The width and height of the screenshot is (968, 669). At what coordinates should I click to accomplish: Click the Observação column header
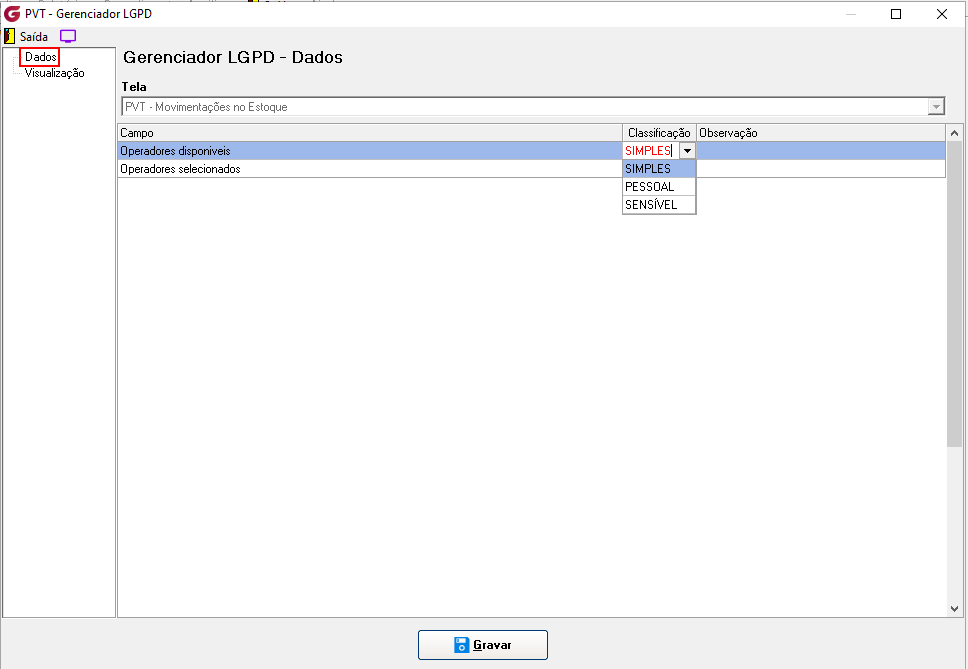coord(821,133)
